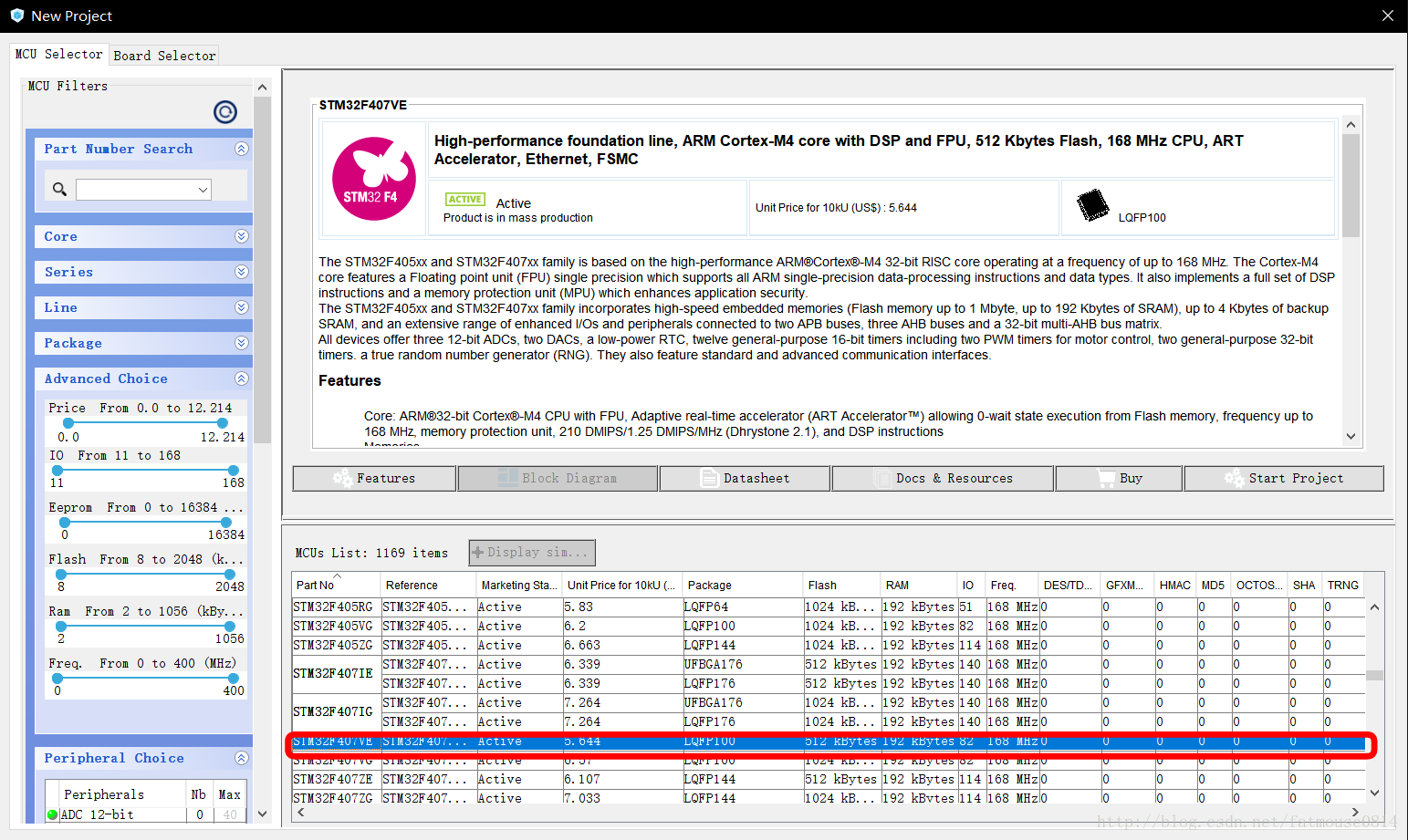
Task: Click the green status dot beside ADC 12-bit
Action: (x=52, y=814)
